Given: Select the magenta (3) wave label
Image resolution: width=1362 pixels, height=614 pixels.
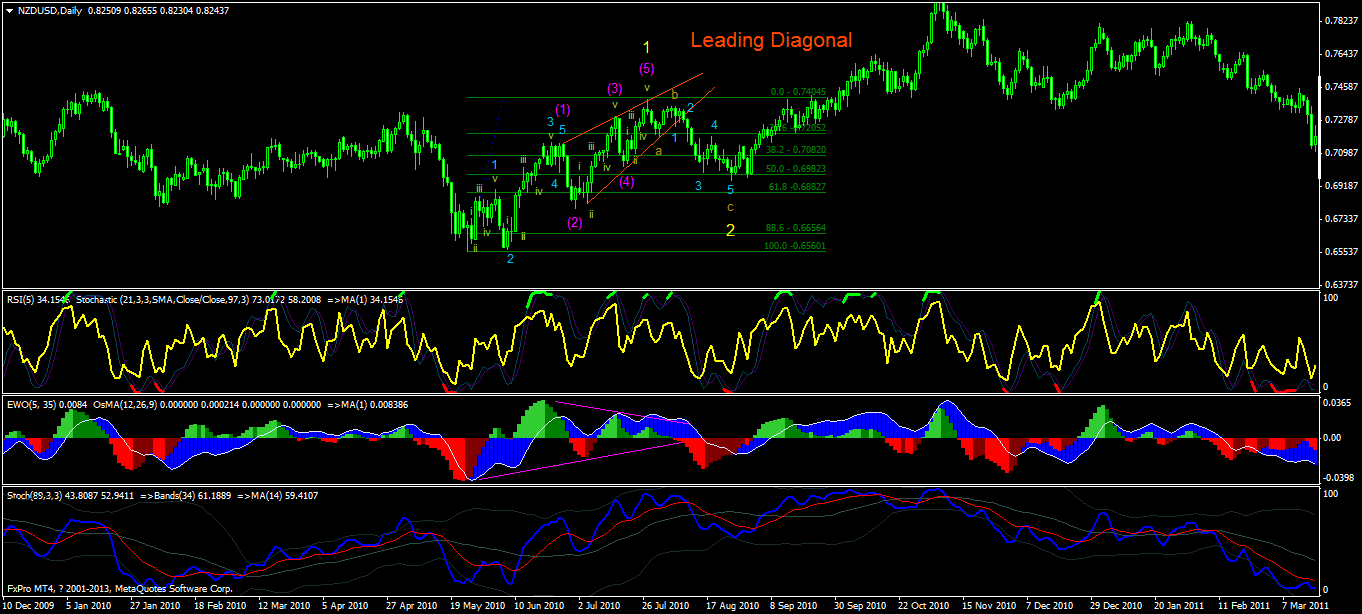Looking at the screenshot, I should (x=616, y=89).
